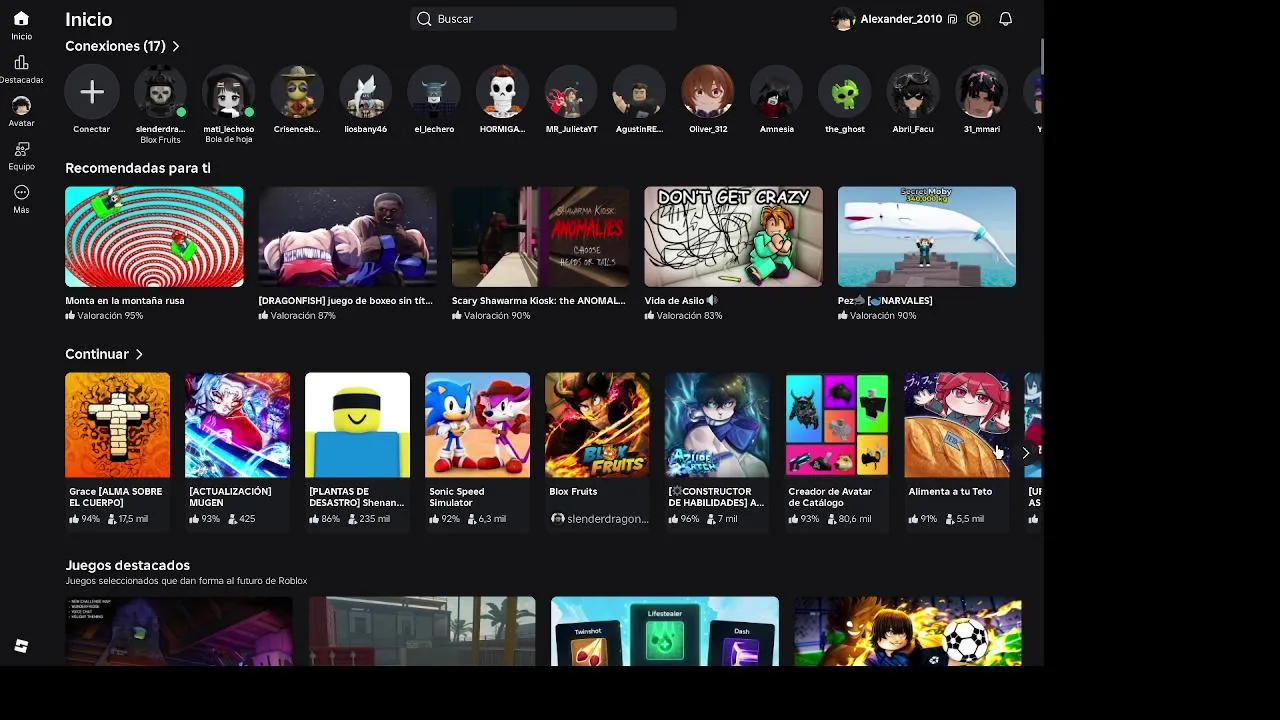1280x720 pixels.
Task: Open Scary Shawarma Kiosk ANOMALIES thumbnail
Action: pos(540,237)
